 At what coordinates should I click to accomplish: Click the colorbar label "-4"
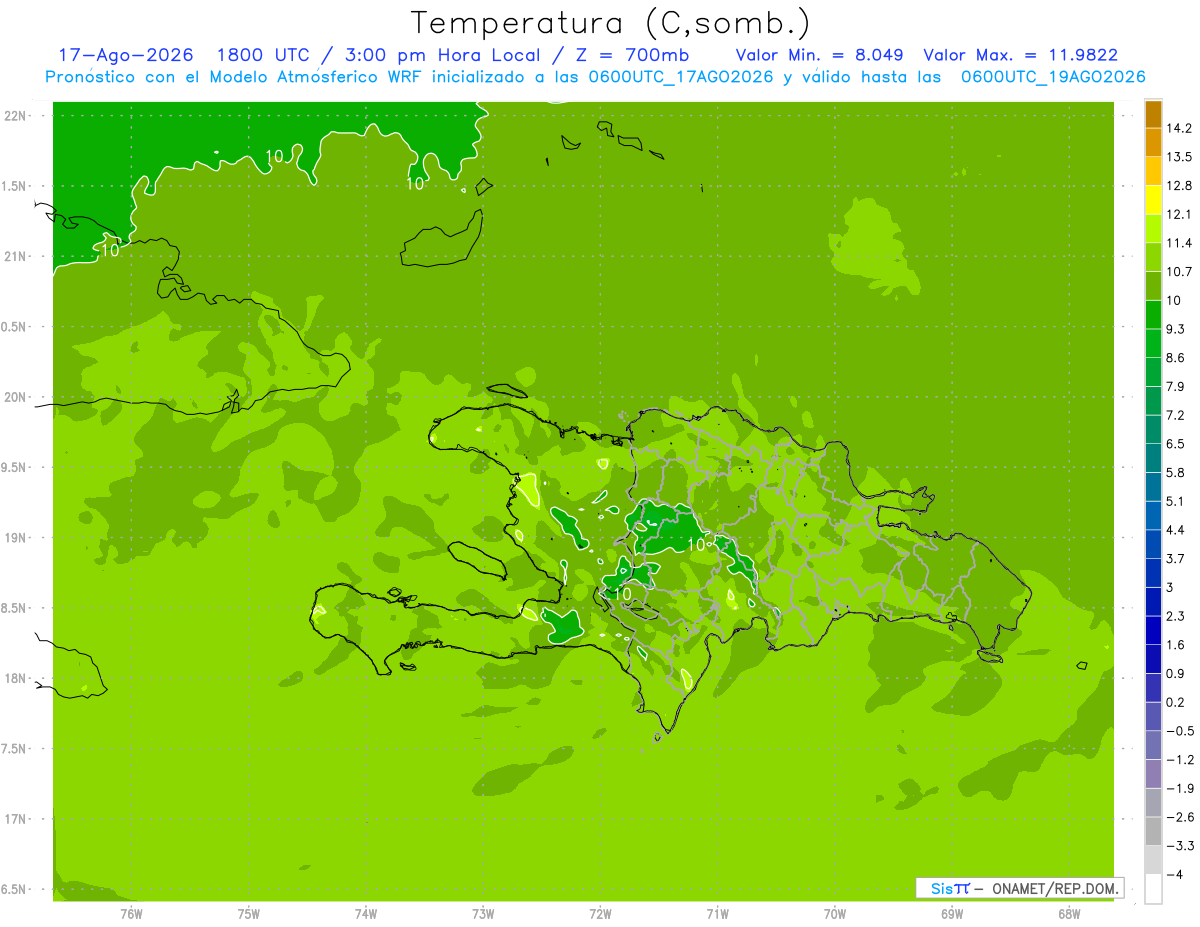1174,875
